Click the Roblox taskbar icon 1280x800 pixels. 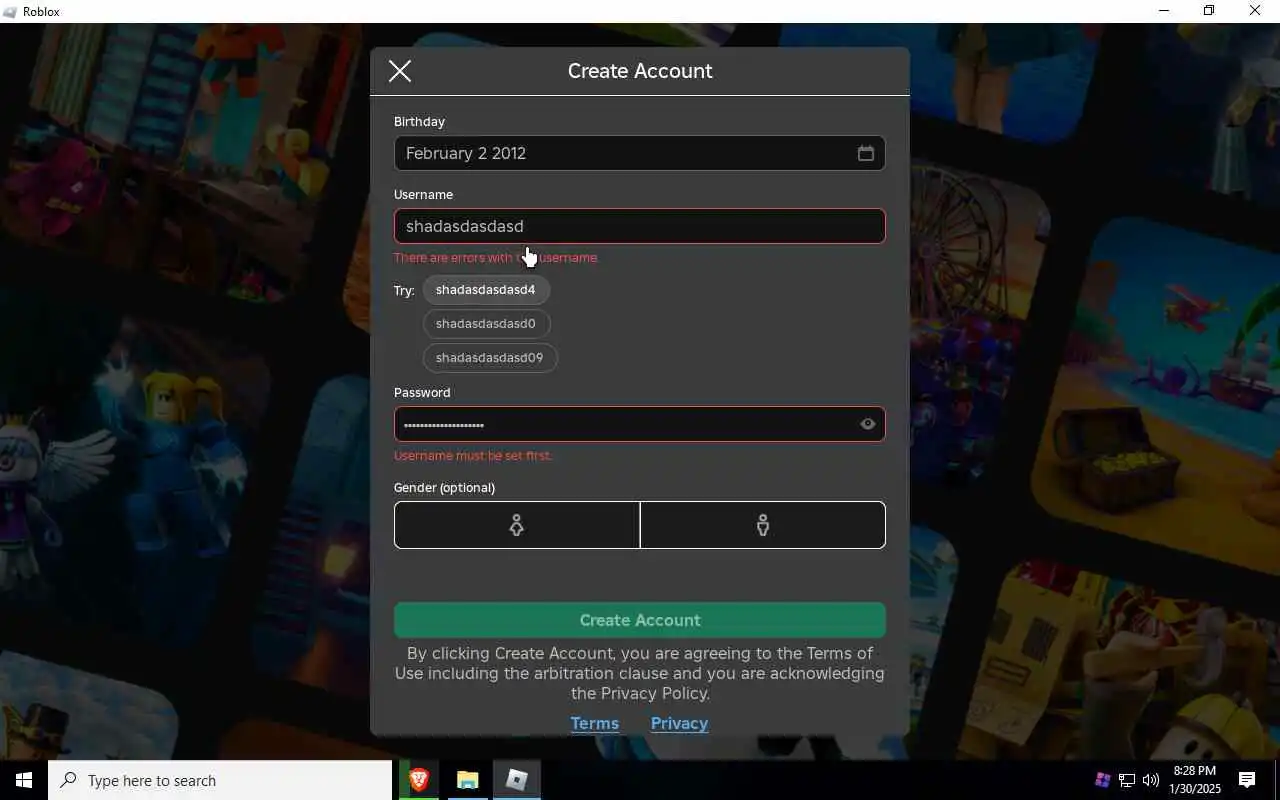pos(517,780)
